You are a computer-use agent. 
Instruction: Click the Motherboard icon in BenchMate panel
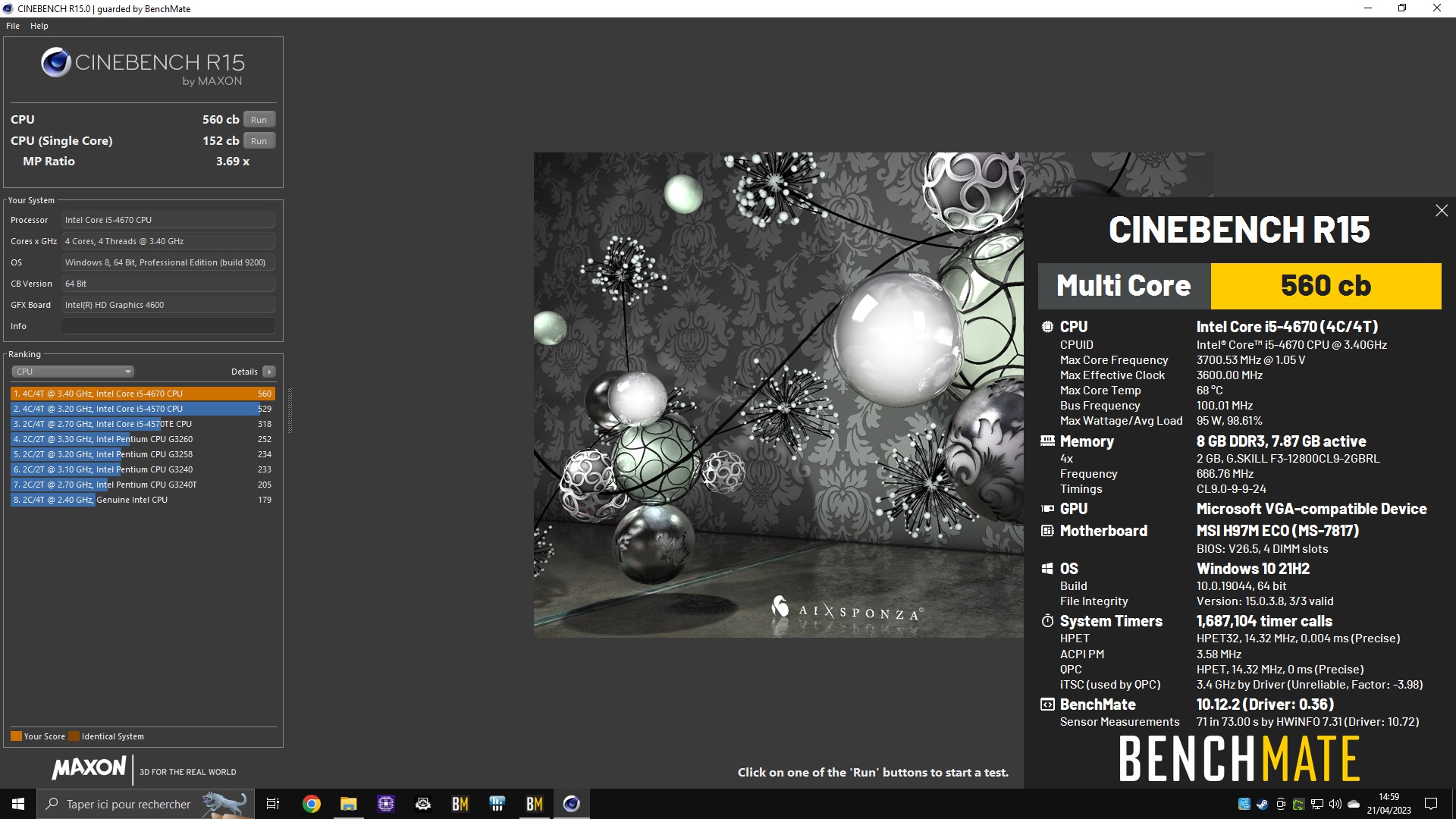1047,531
